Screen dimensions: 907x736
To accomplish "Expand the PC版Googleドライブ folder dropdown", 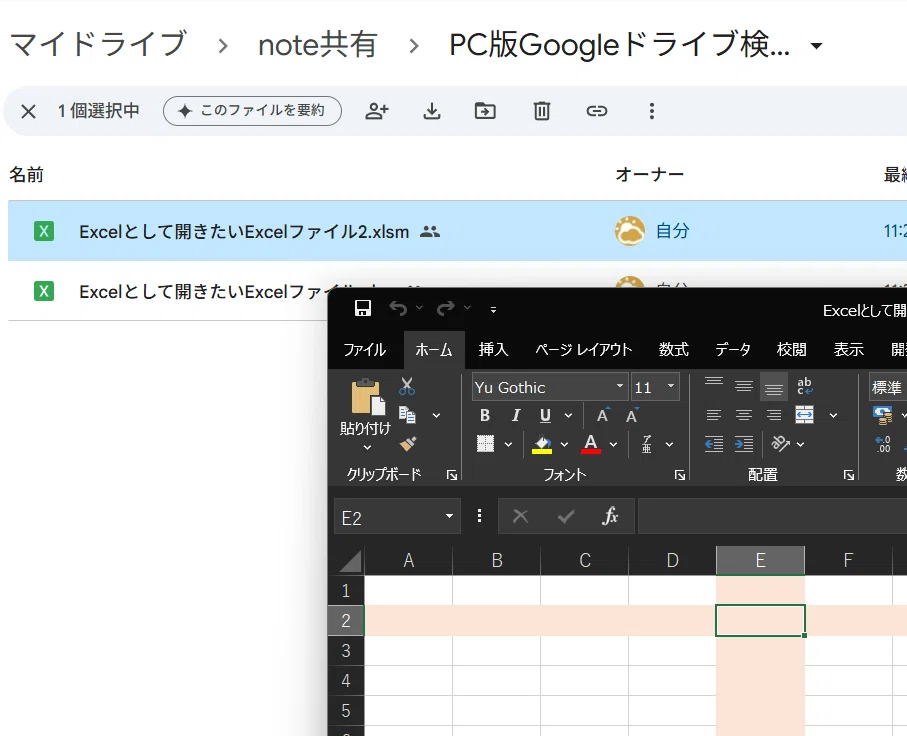I will pos(816,46).
